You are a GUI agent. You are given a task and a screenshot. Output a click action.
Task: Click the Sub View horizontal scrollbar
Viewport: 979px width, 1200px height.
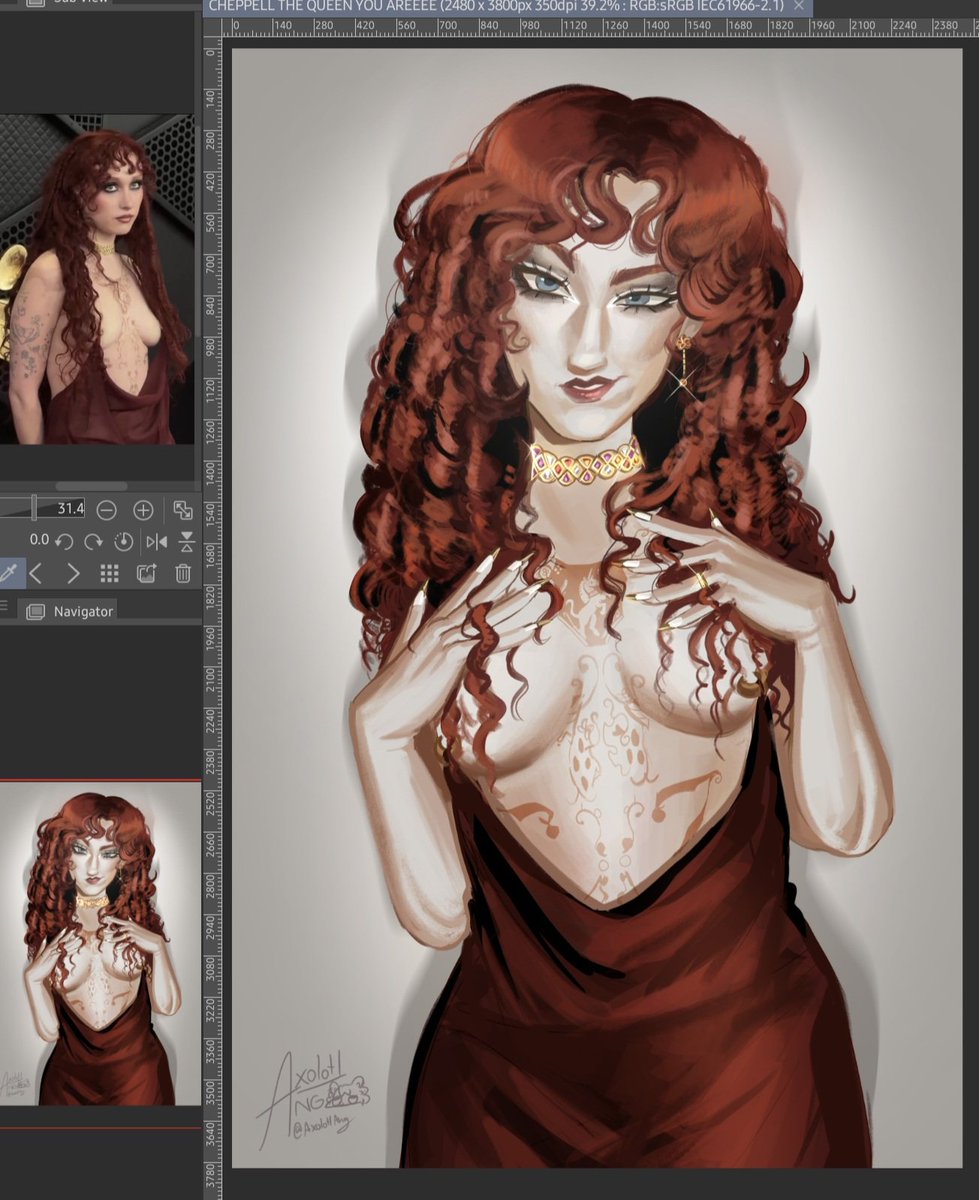90,486
